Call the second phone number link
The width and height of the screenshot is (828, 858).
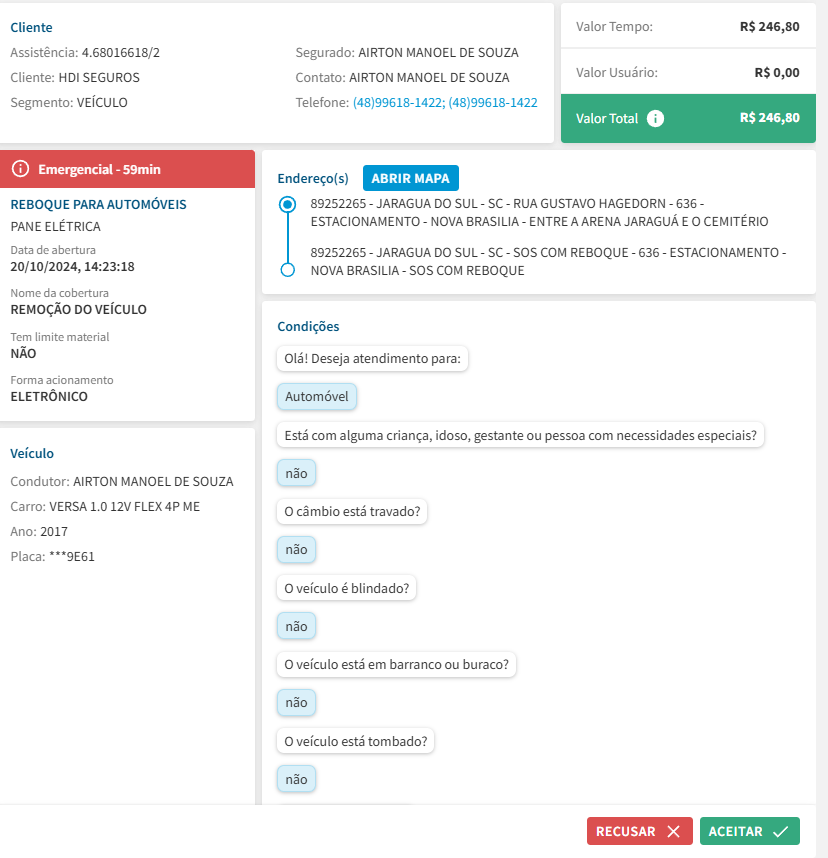(x=493, y=102)
